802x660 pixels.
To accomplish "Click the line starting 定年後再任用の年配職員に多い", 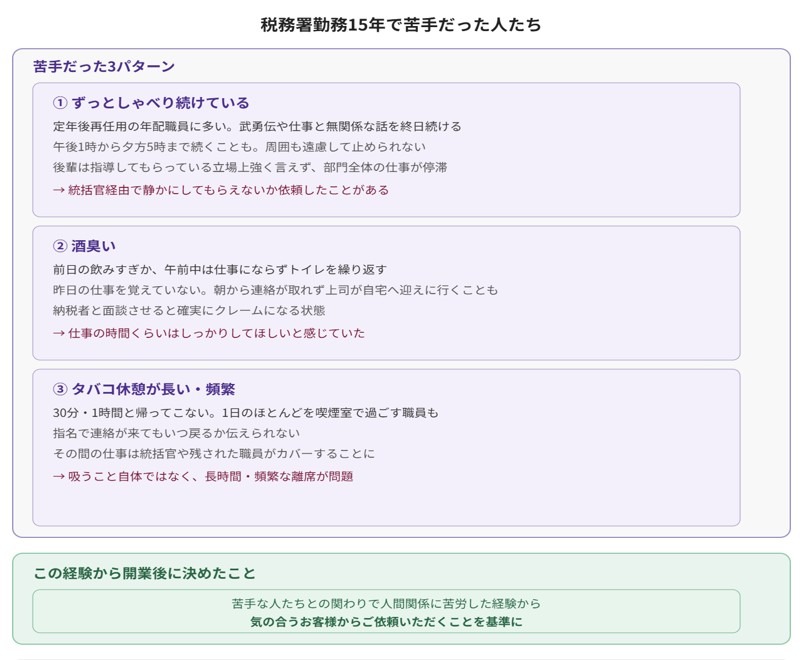I will tap(257, 126).
